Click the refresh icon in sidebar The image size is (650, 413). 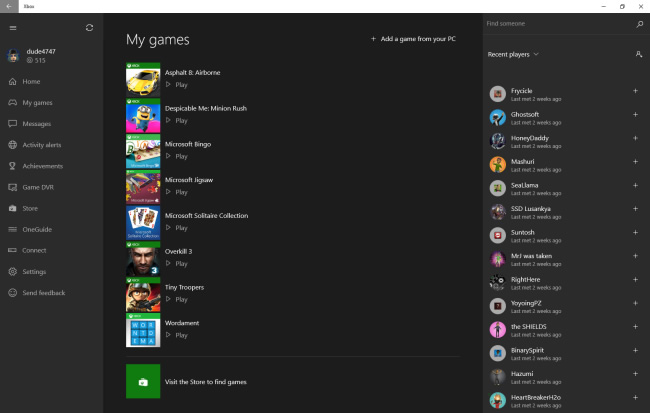click(89, 28)
